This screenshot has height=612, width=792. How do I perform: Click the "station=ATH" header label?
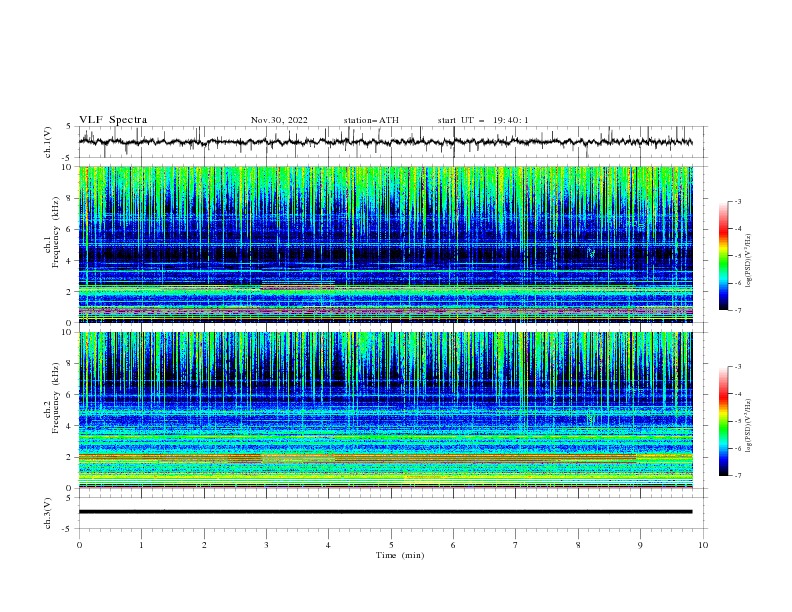371,120
